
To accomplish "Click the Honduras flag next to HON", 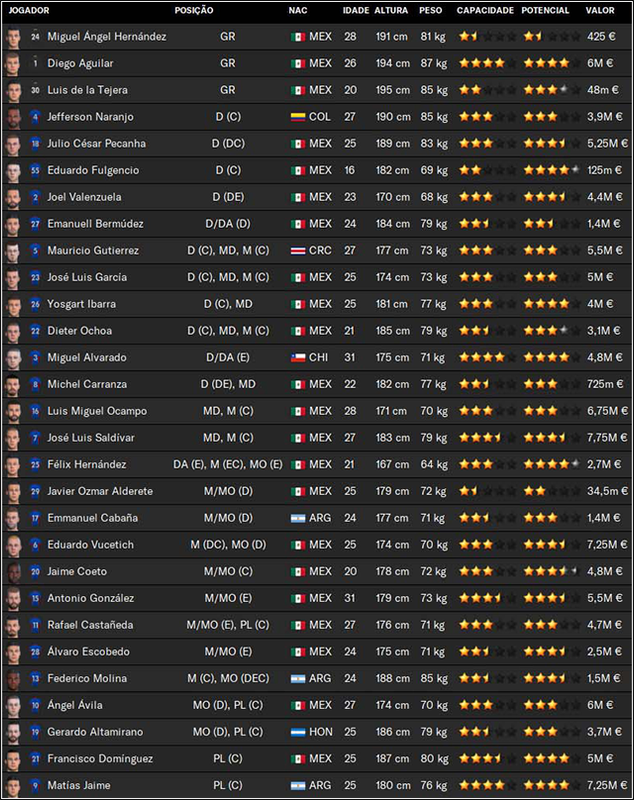I will [298, 732].
